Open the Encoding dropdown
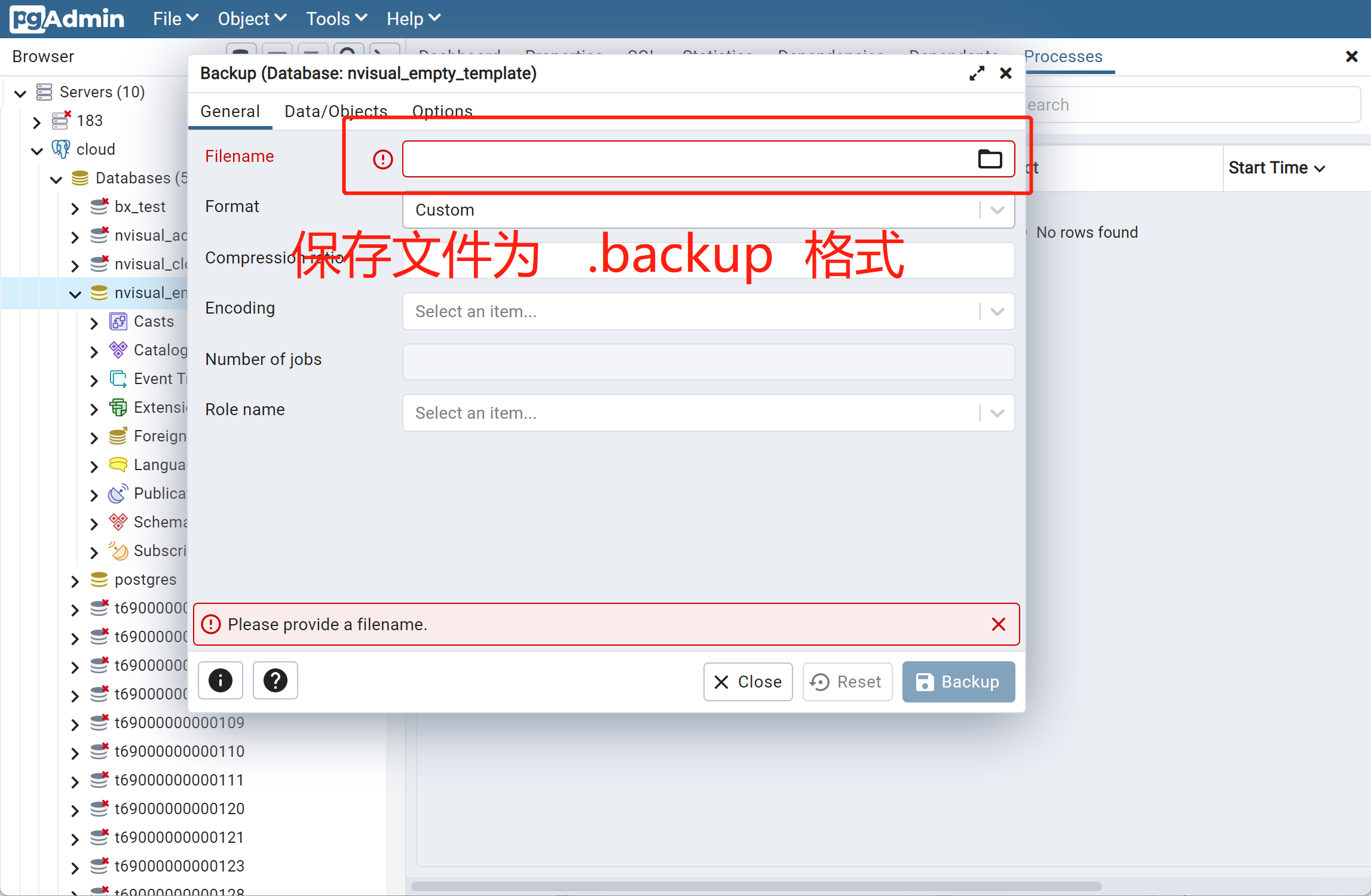Screen dimensions: 1371x896 (708, 311)
